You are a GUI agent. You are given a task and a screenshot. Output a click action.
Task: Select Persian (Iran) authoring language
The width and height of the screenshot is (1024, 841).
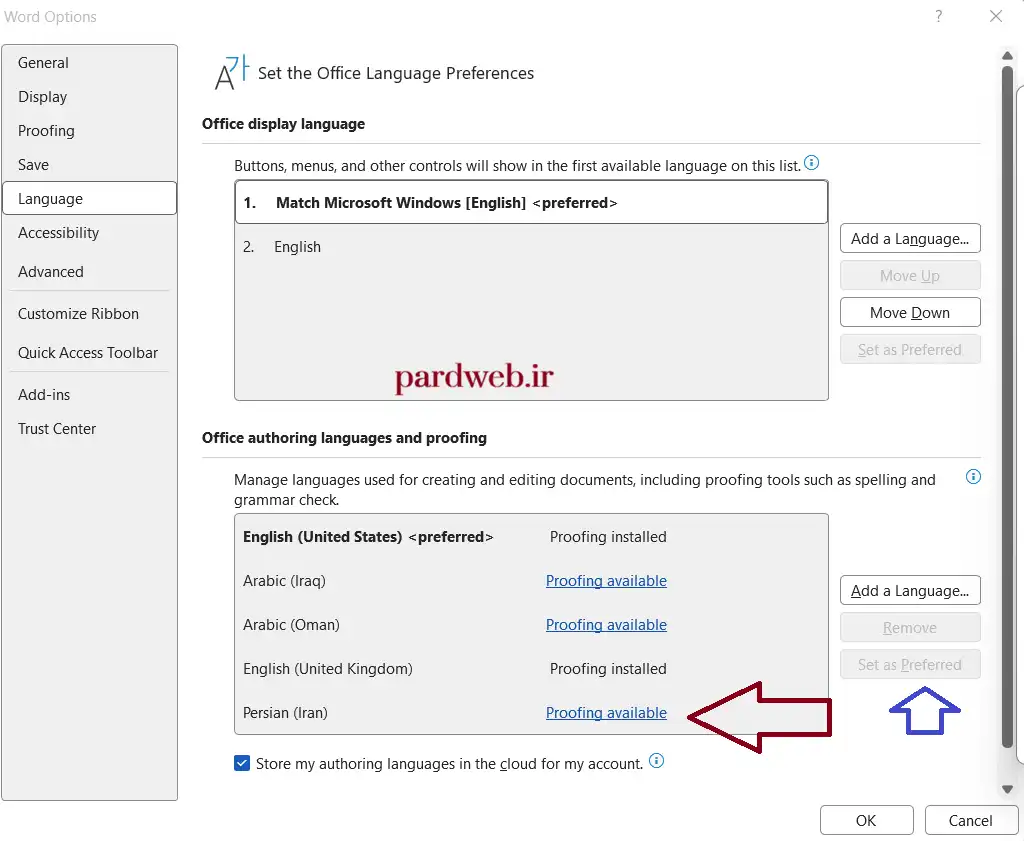(531, 712)
